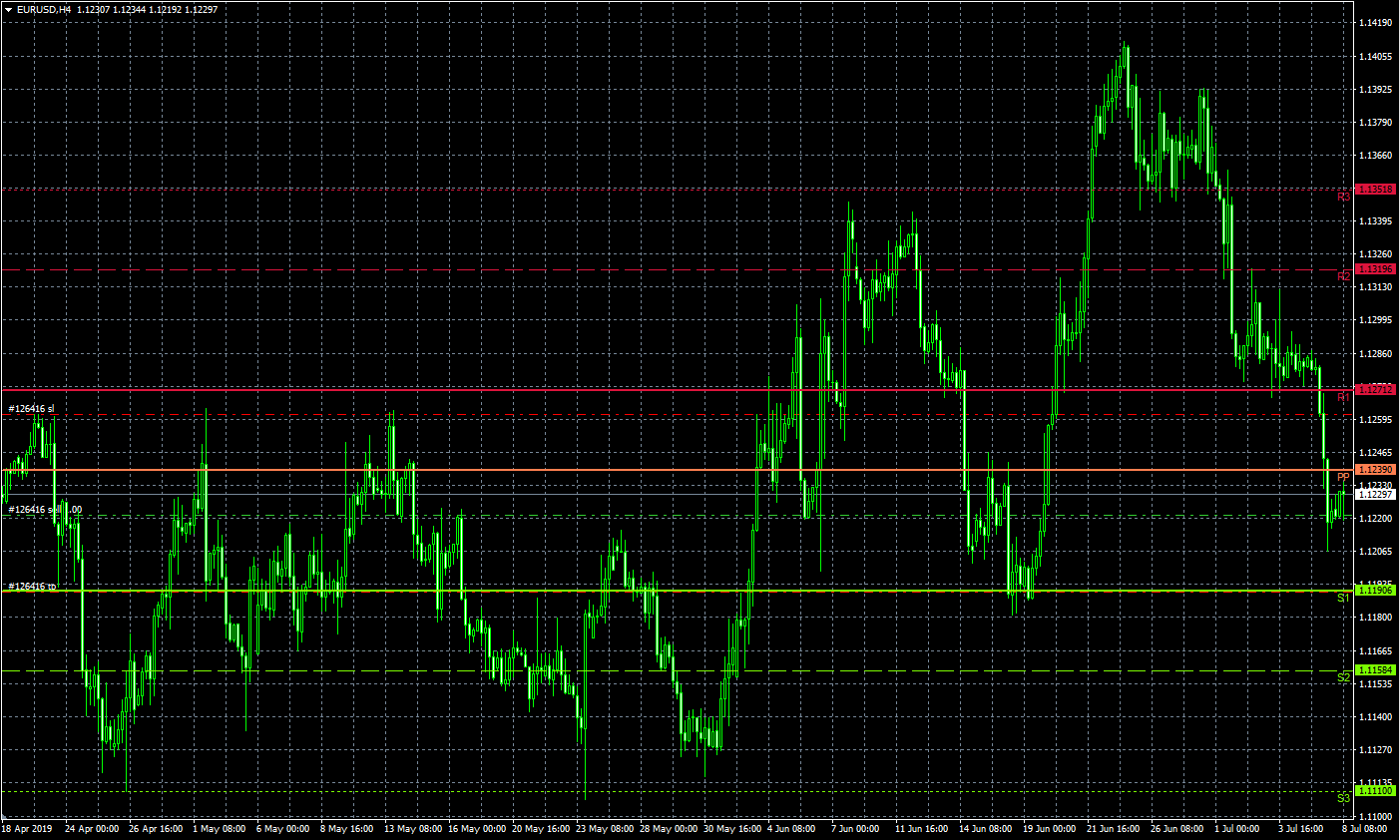This screenshot has width=1400, height=840.
Task: Click the 1.13925 price scale value
Action: point(1376,90)
